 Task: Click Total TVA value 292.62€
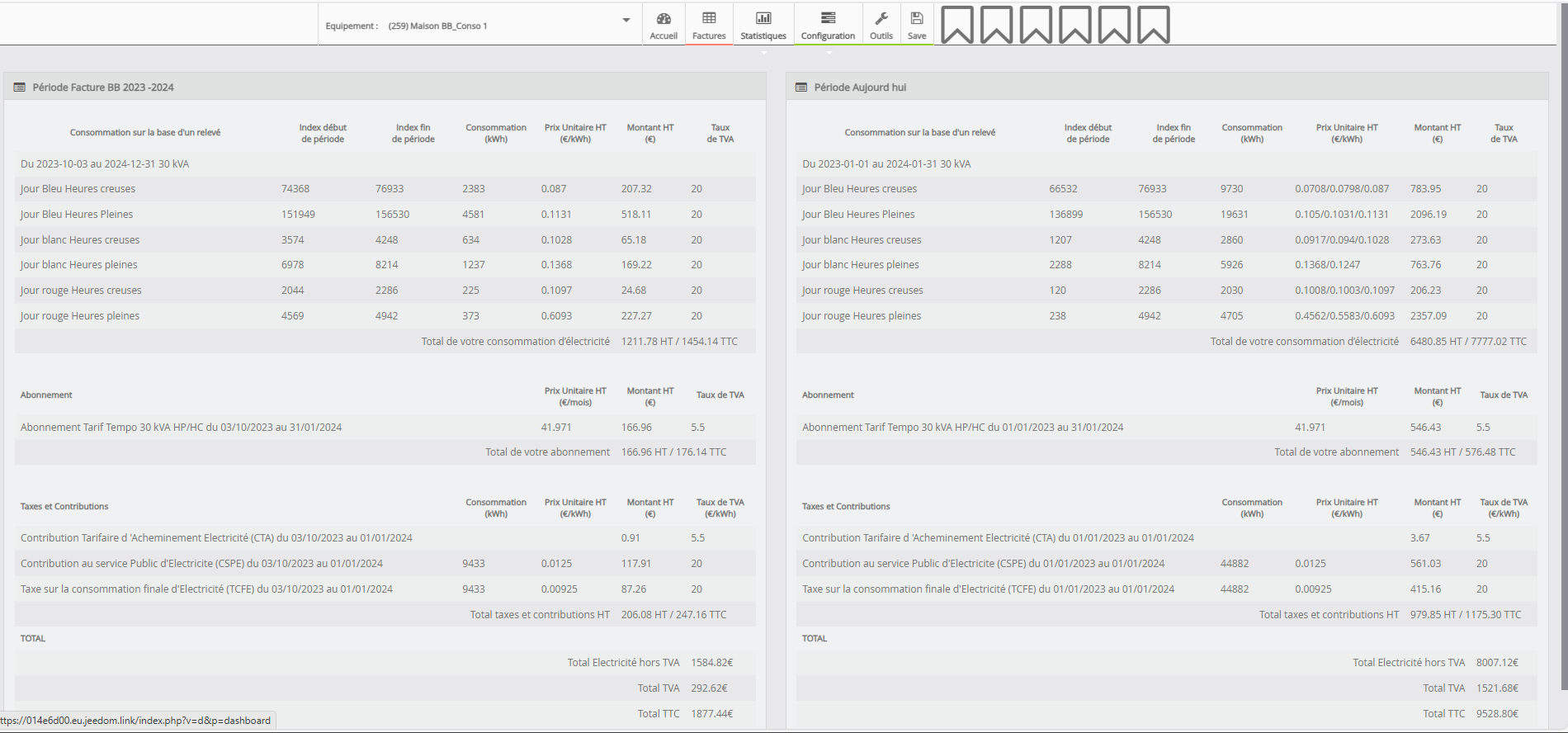pyautogui.click(x=709, y=688)
